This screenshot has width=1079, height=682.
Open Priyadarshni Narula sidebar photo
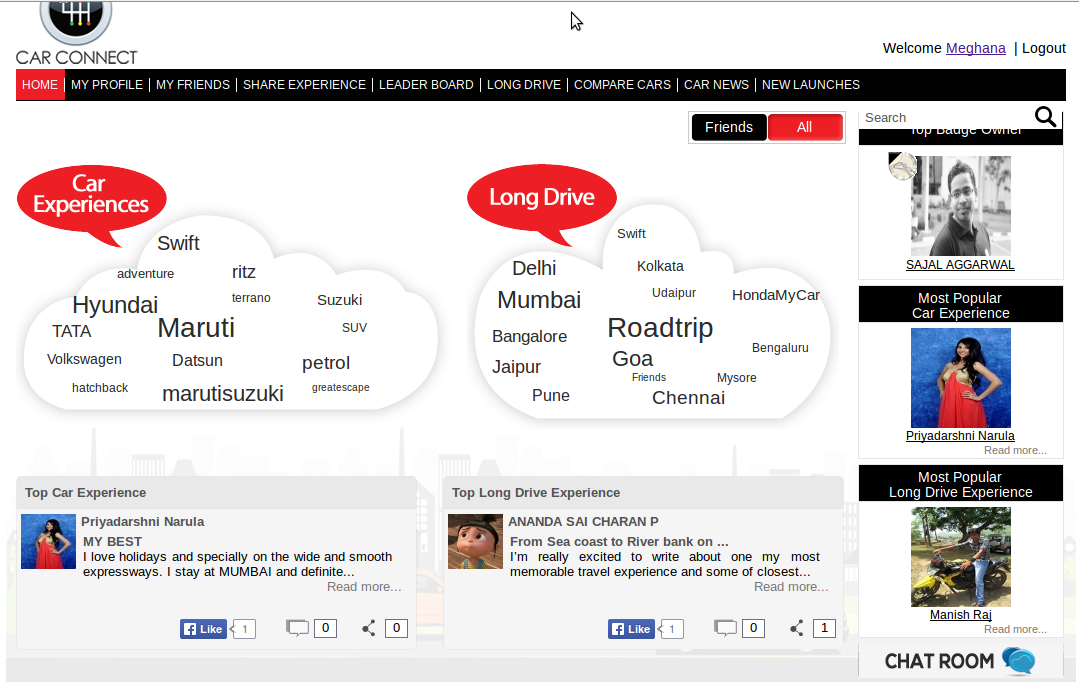[961, 378]
